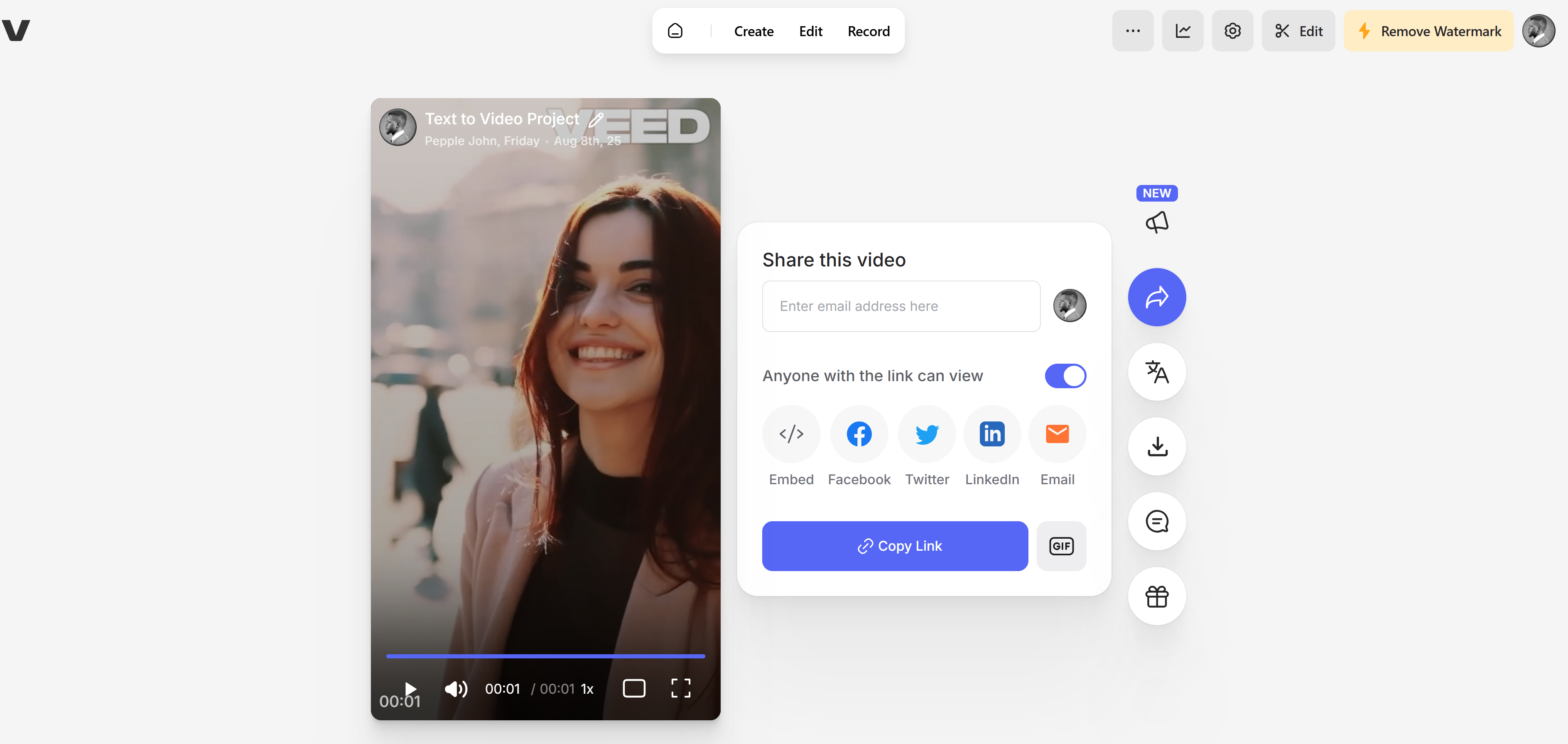Open the profile avatar menu top right
Screen dimensions: 1568x744
[1538, 31]
